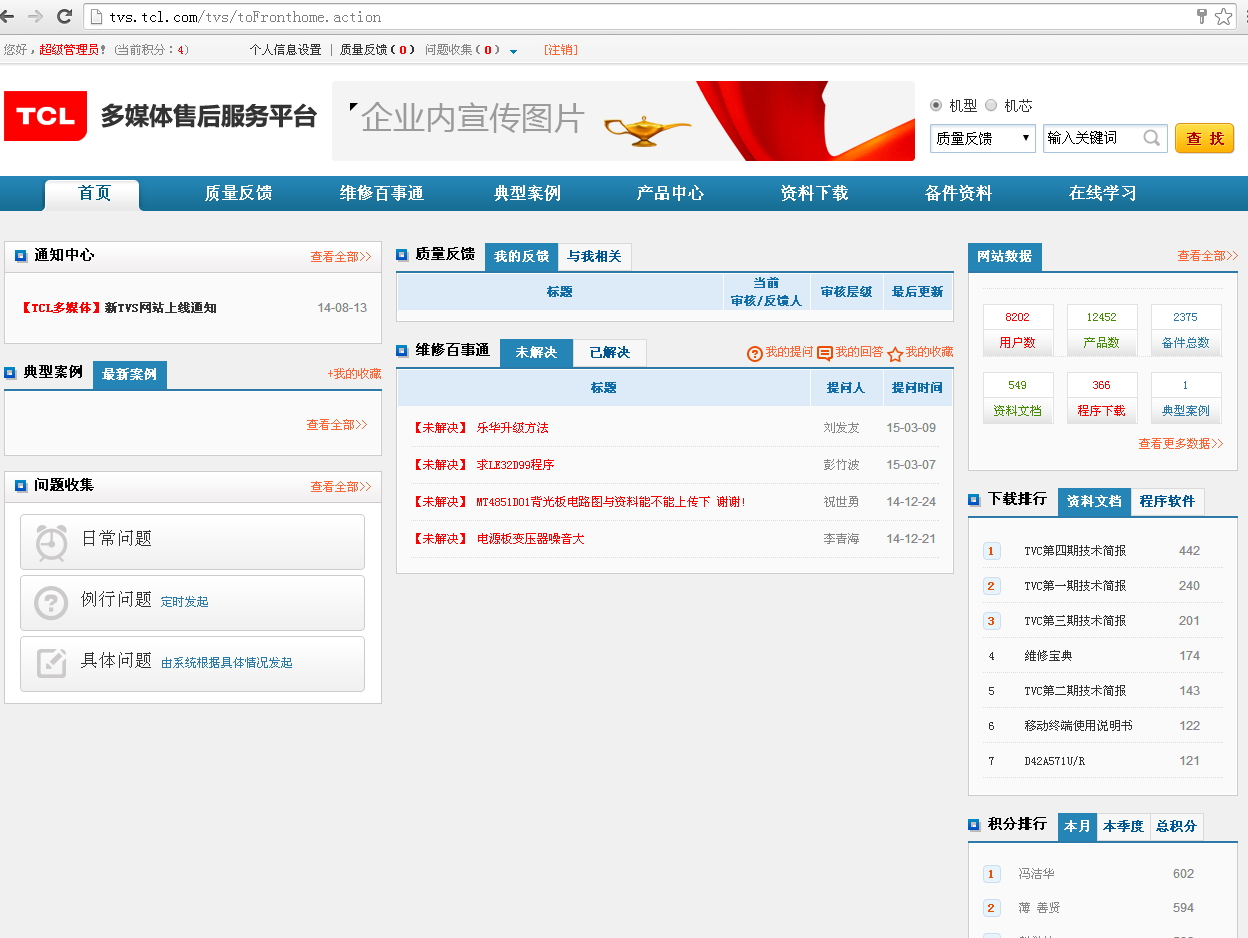Image resolution: width=1248 pixels, height=938 pixels.
Task: Click the 程序下载 statistic tile
Action: pos(1102,398)
